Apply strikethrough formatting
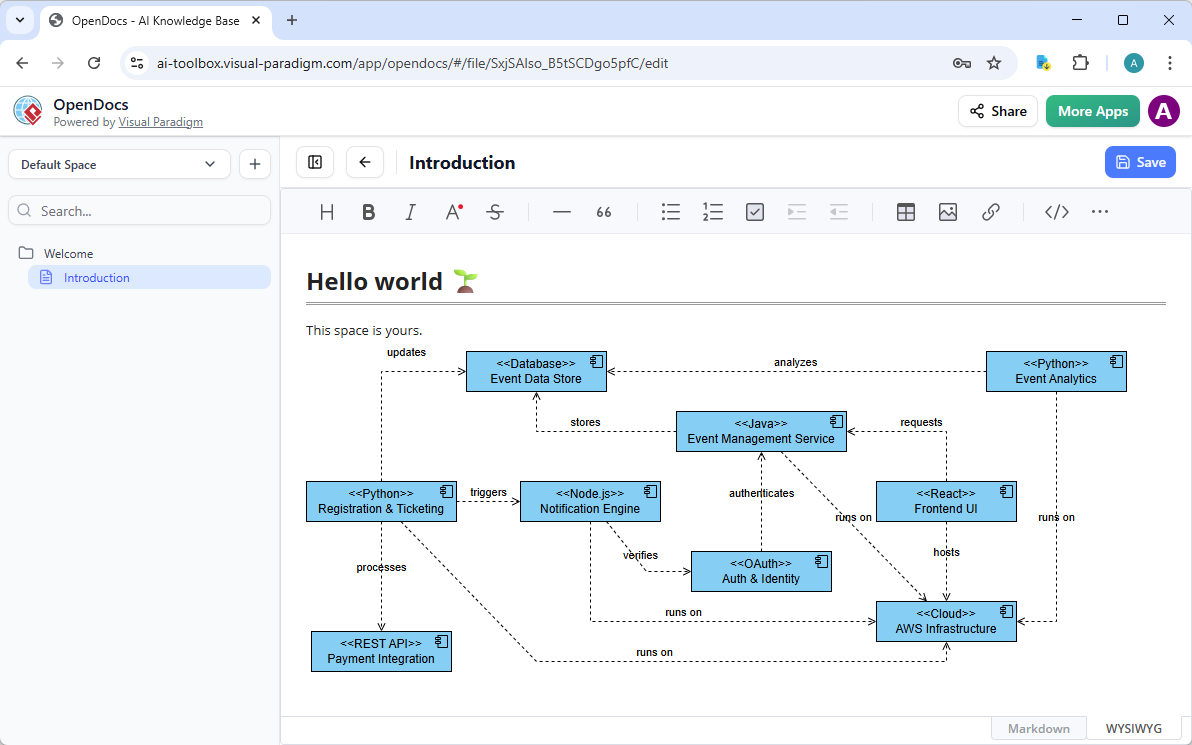Viewport: 1192px width, 745px height. point(495,211)
